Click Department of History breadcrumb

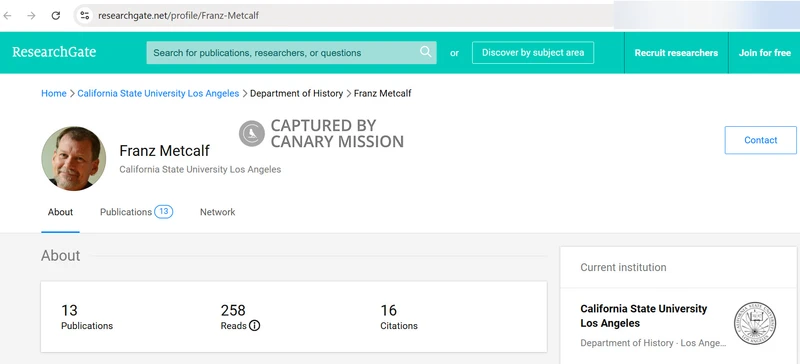(x=296, y=93)
